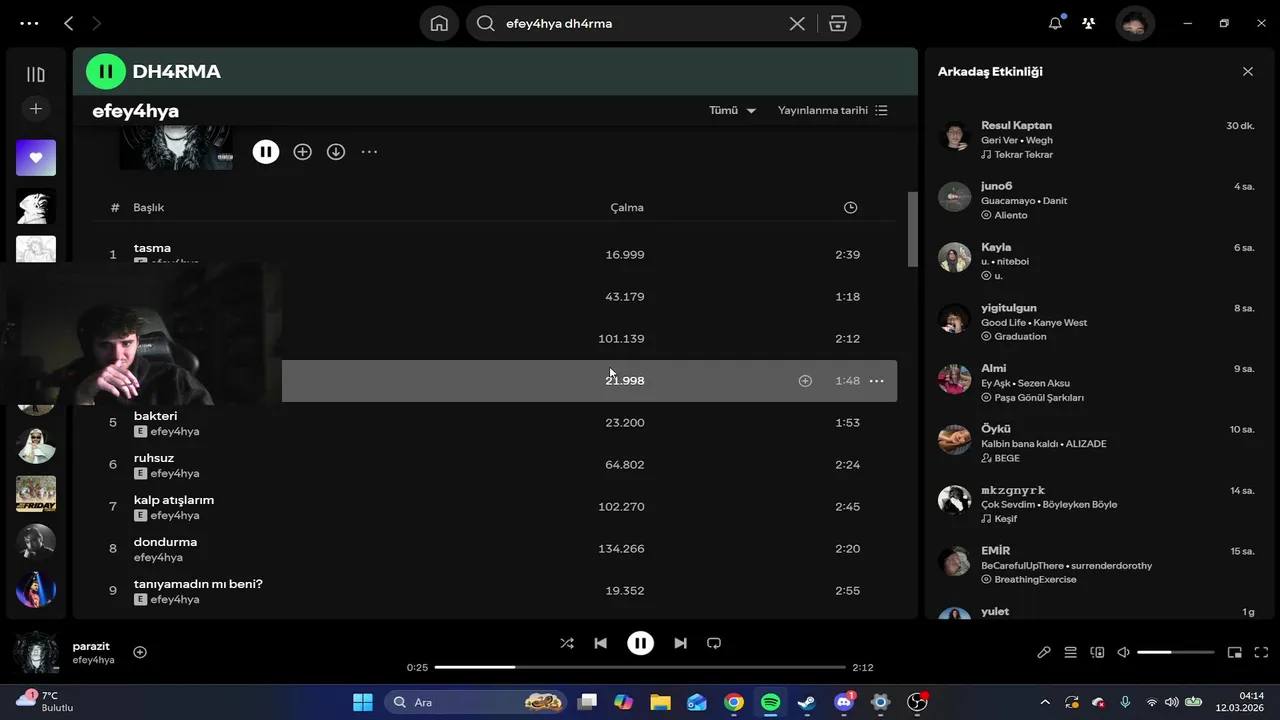Clear the search field text
Screen dimensions: 1280x720
797,23
